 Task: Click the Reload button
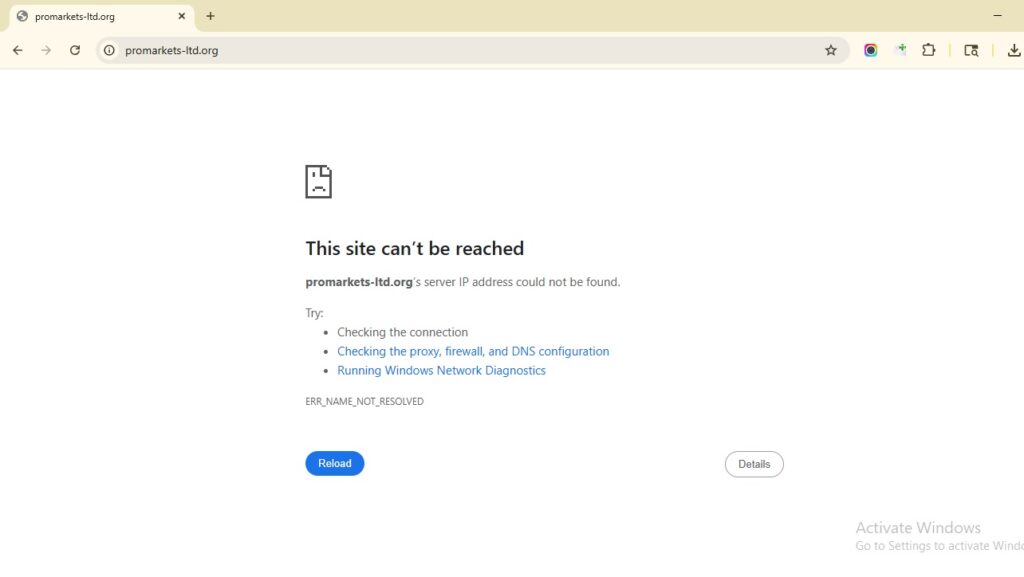click(x=334, y=463)
